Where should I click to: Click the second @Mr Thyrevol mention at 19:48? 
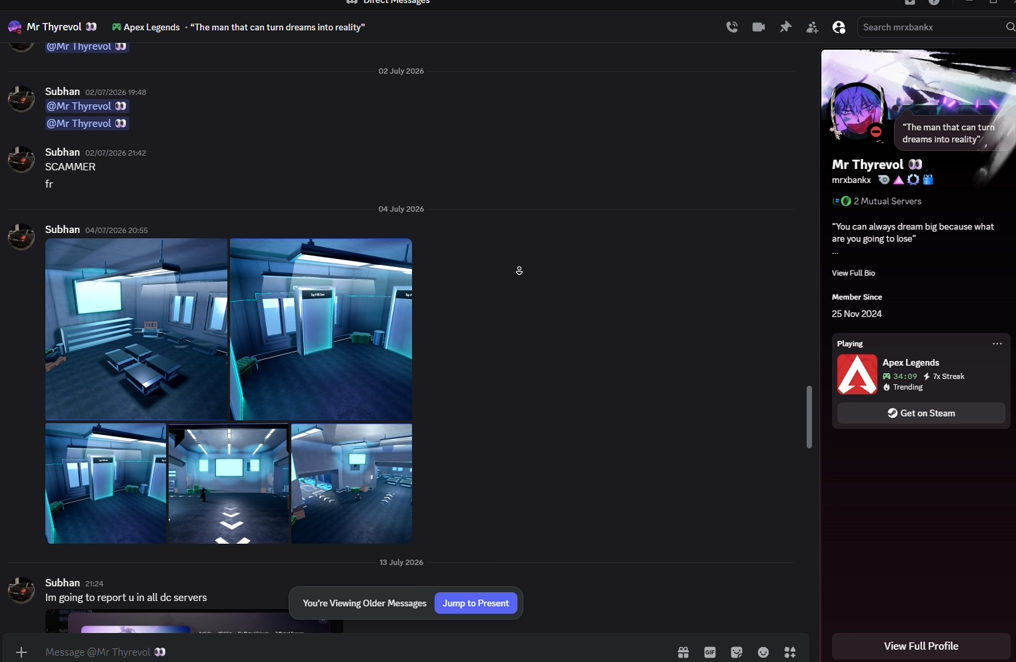(x=87, y=124)
